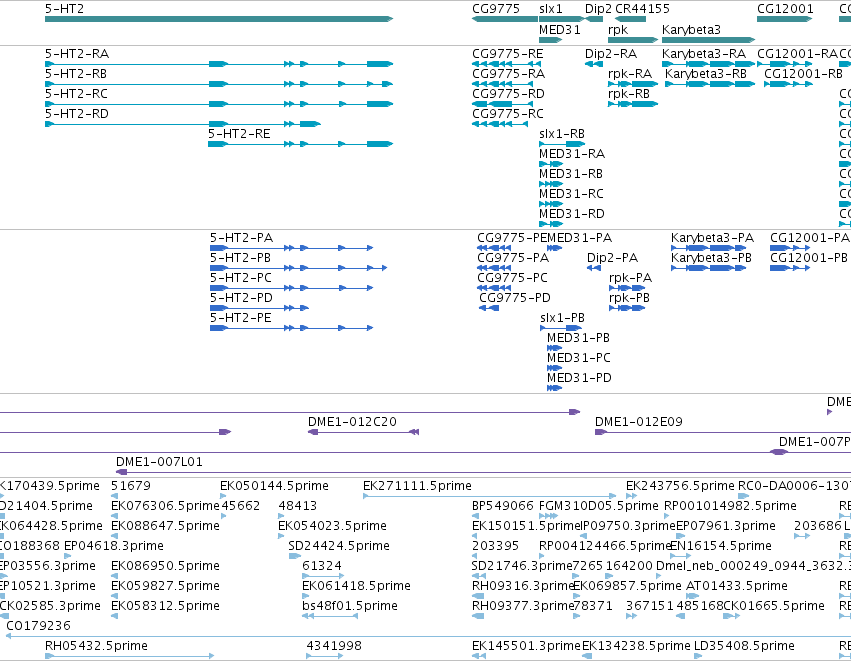The width and height of the screenshot is (851, 661).
Task: Click transcript rpk-RB label
Action: [629, 94]
